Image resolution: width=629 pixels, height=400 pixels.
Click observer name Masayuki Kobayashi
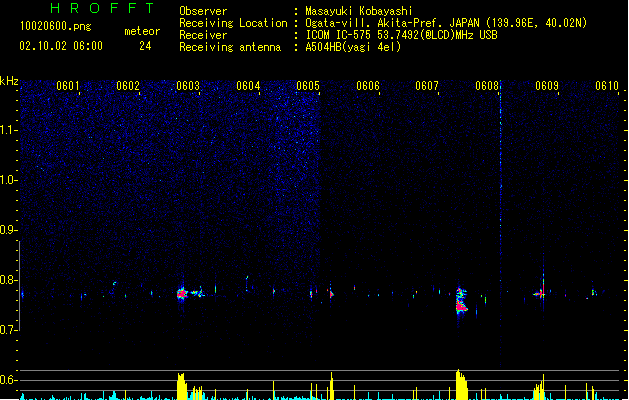point(359,11)
